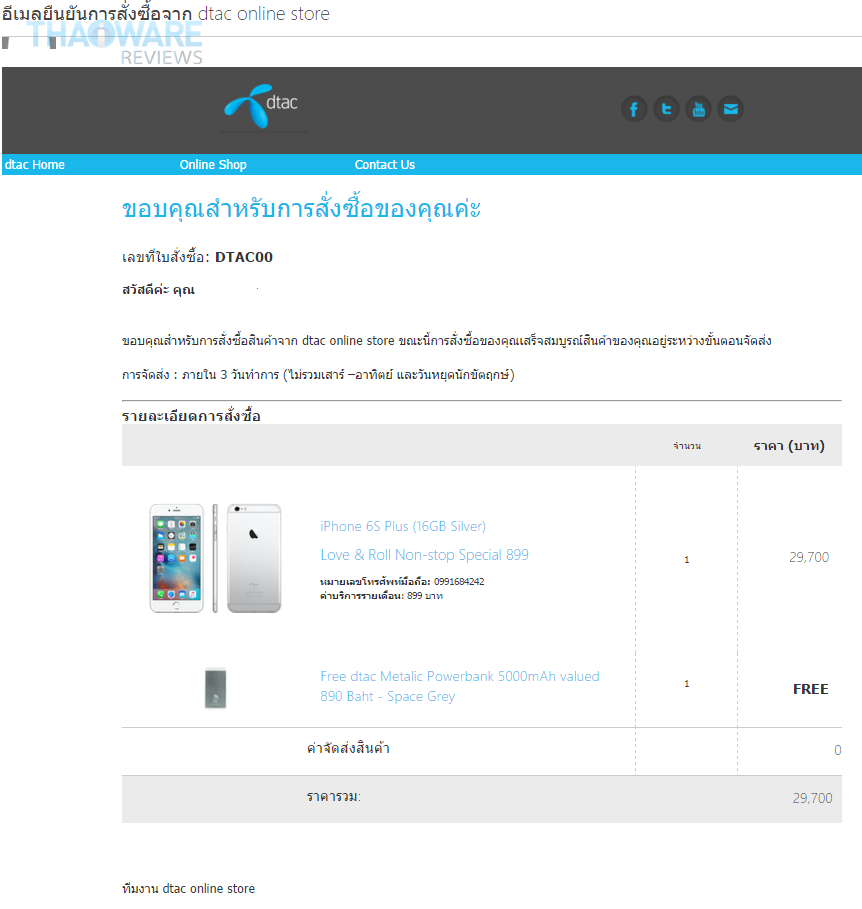The height and width of the screenshot is (909, 862).
Task: Click the iPhone silver back product image
Action: pyautogui.click(x=254, y=558)
